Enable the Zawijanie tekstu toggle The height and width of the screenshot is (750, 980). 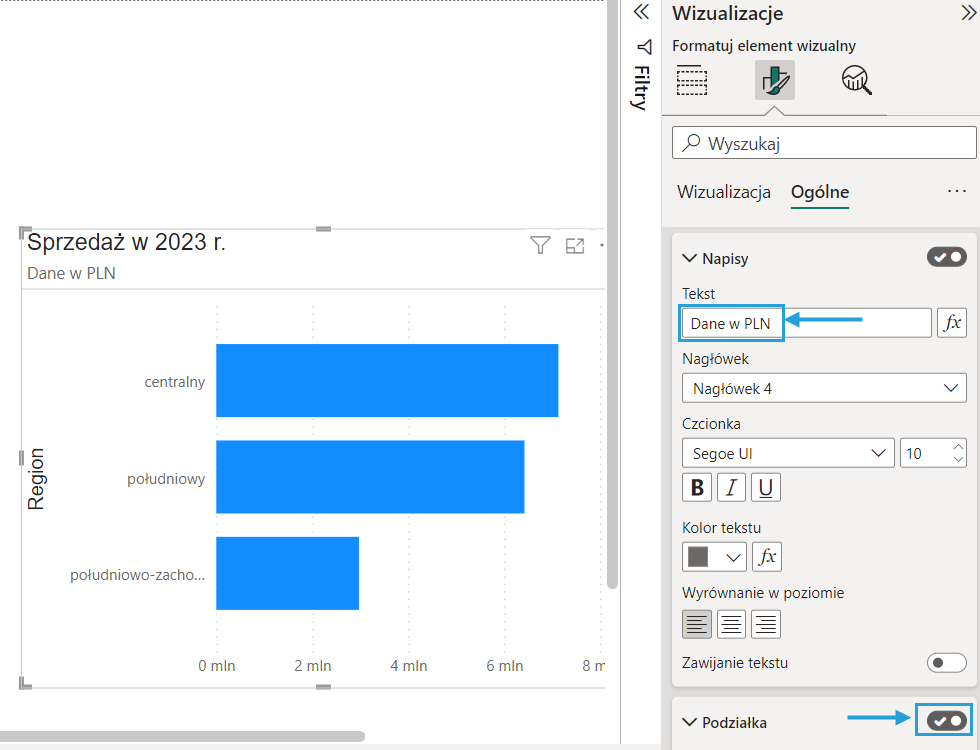947,662
